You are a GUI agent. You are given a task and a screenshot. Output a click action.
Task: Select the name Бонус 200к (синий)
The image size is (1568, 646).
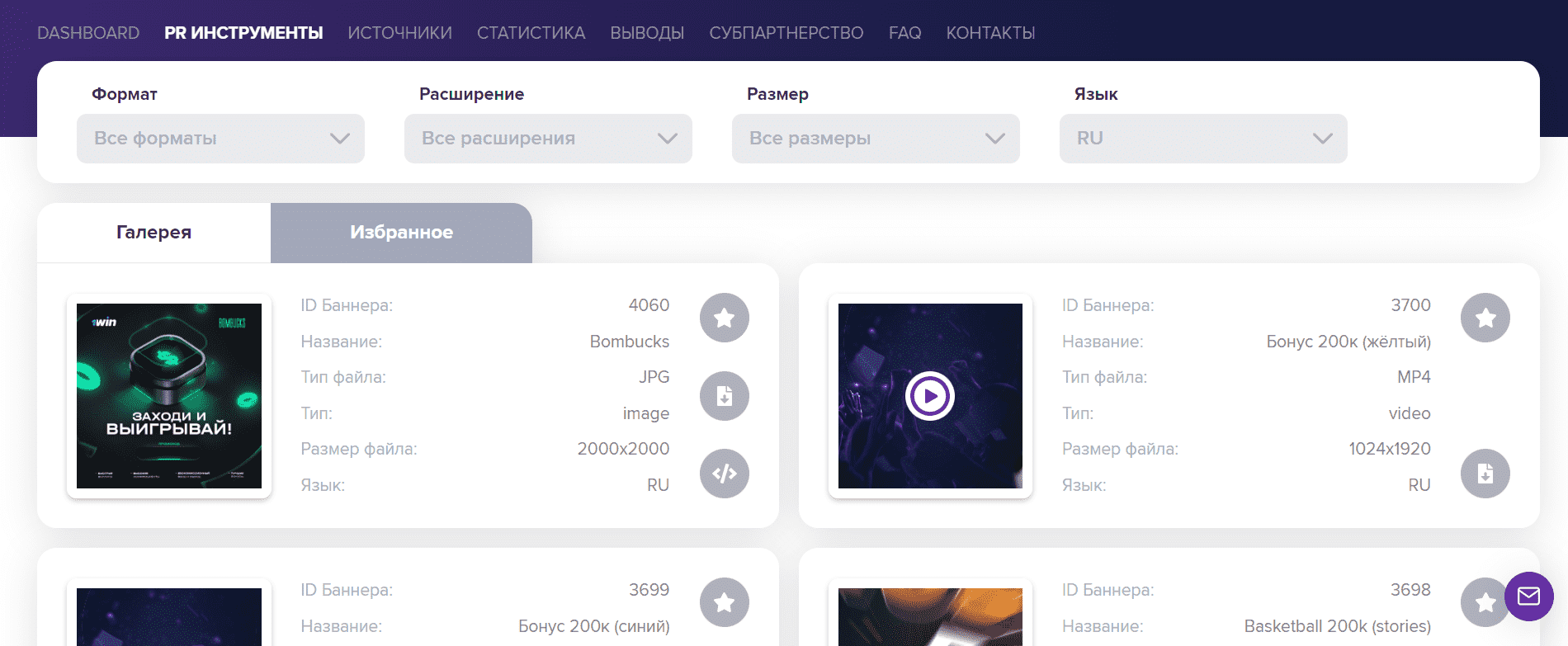point(593,626)
